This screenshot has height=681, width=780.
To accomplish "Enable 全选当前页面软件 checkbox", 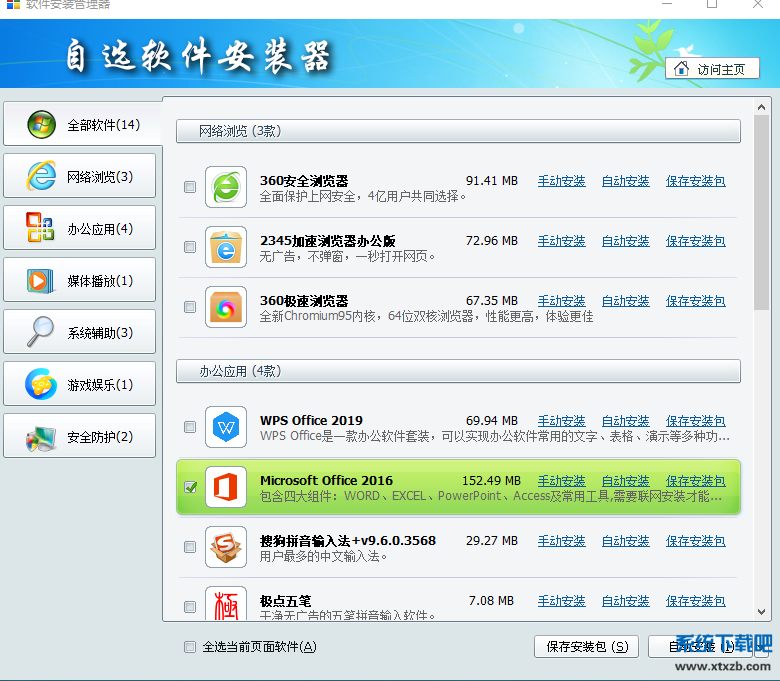I will click(x=190, y=647).
